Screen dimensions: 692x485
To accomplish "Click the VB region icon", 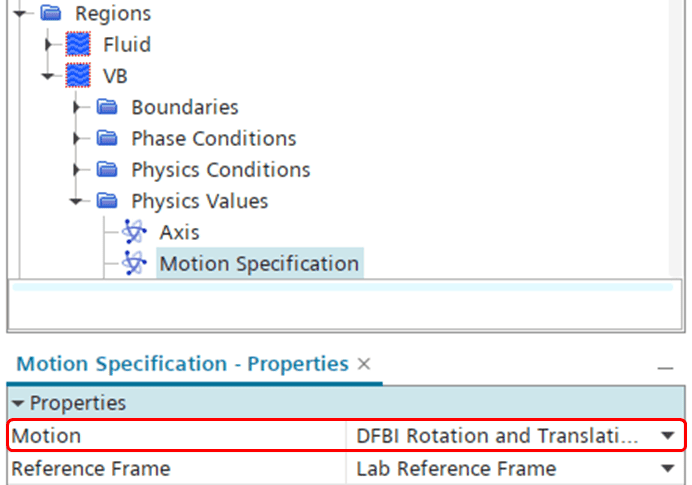I will tap(78, 76).
